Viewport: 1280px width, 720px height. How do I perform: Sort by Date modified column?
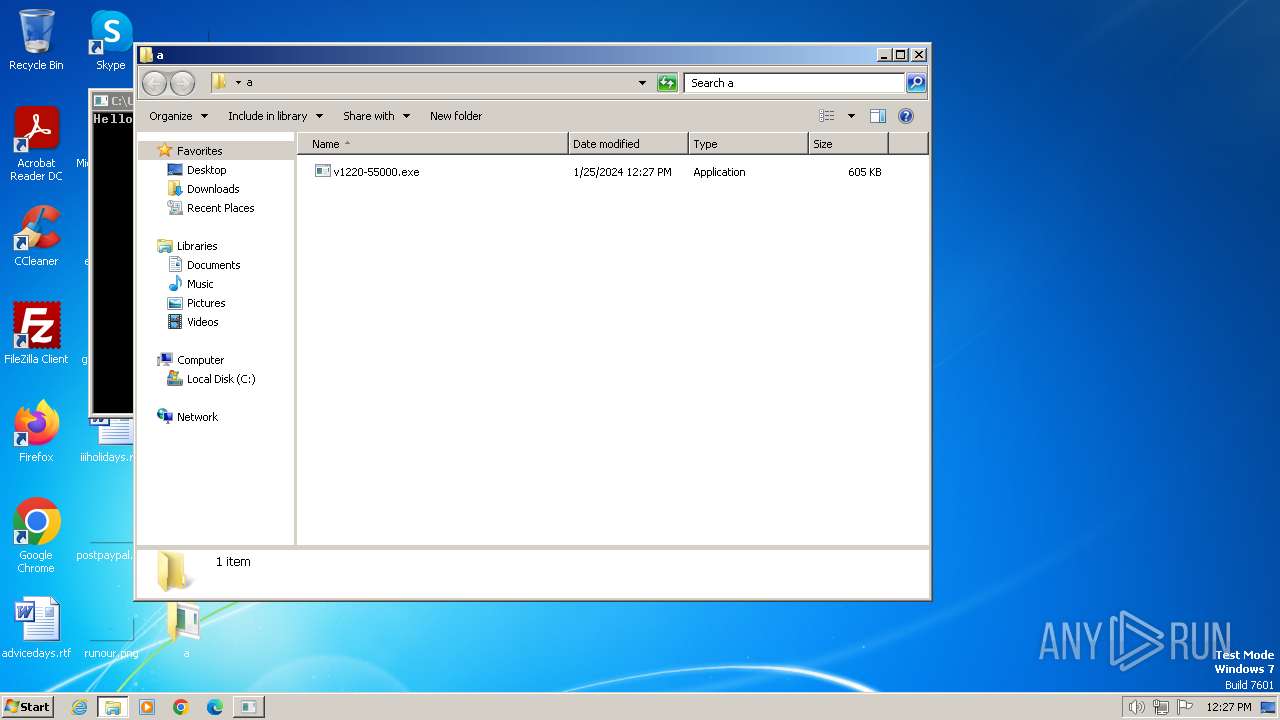click(x=628, y=144)
